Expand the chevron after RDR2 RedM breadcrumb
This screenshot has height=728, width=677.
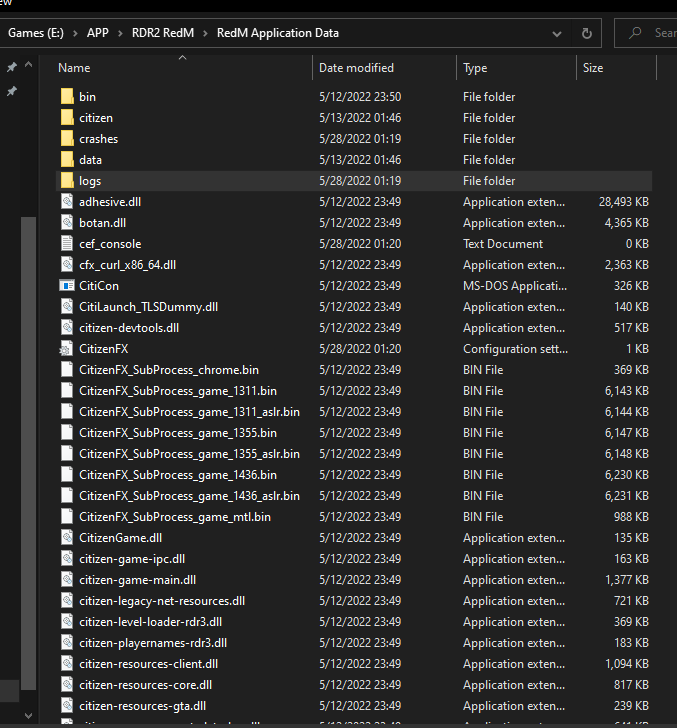pos(205,33)
